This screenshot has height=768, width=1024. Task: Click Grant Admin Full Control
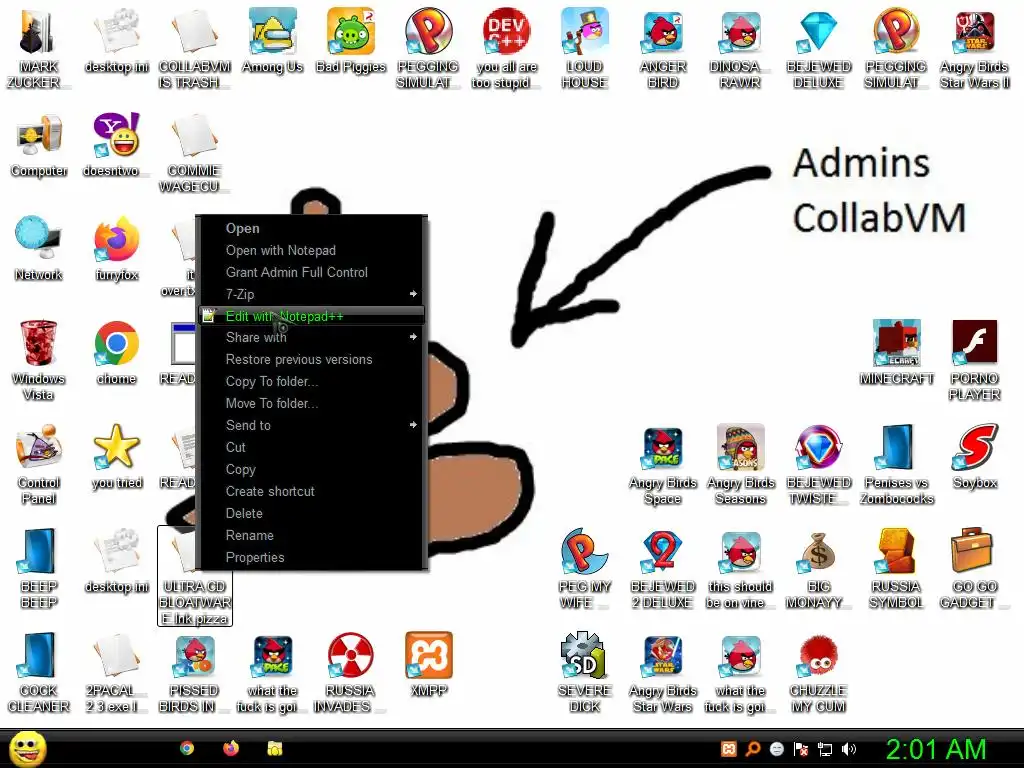312,272
